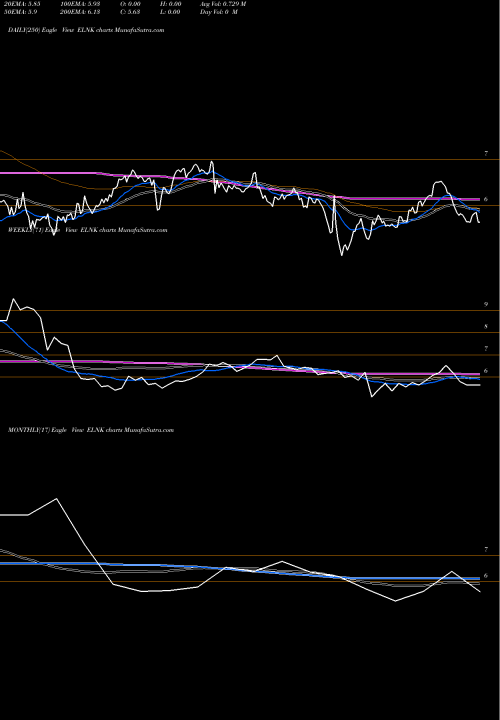Click the MONTHLY(17) Eagle View chart title
Screen dimensions: 500x720
tap(91, 430)
